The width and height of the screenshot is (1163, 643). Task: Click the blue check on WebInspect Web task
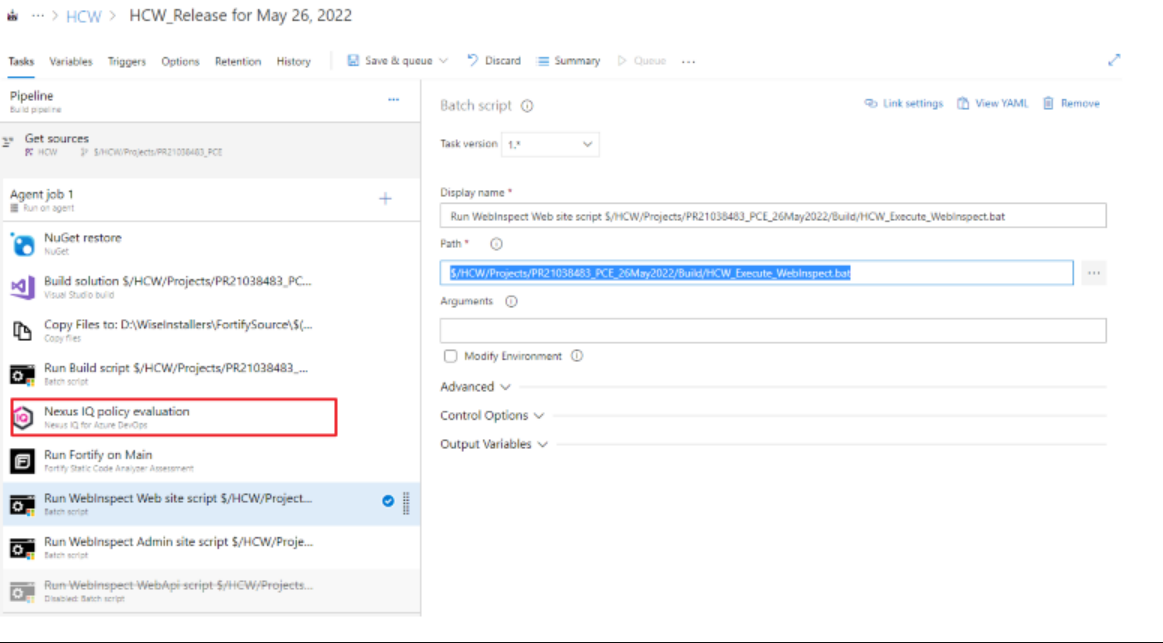pos(388,501)
